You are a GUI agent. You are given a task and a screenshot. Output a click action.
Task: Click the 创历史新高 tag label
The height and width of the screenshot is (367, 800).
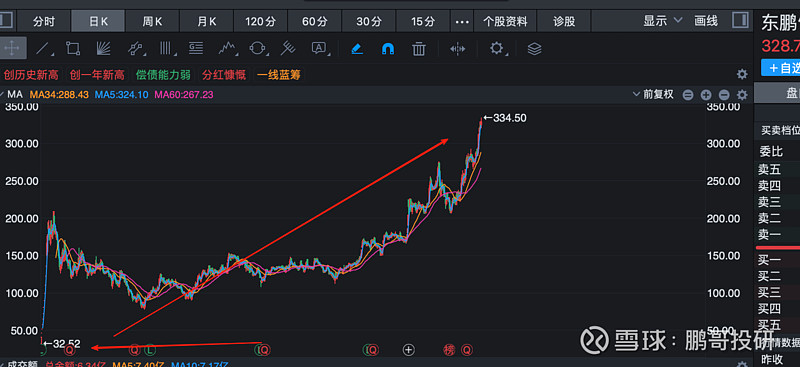click(31, 75)
